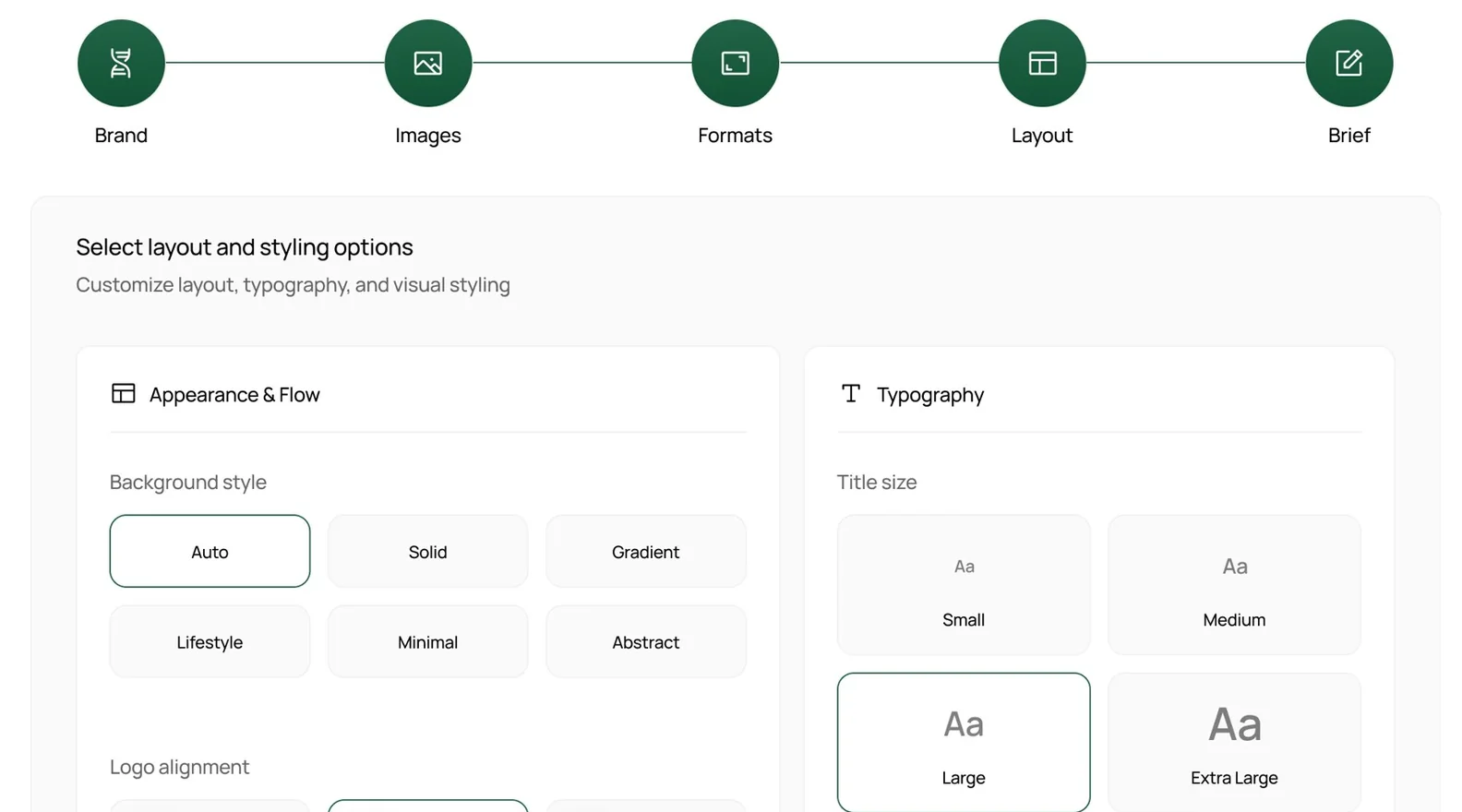The width and height of the screenshot is (1462, 812).
Task: Click the Brand step label
Action: pyautogui.click(x=121, y=136)
